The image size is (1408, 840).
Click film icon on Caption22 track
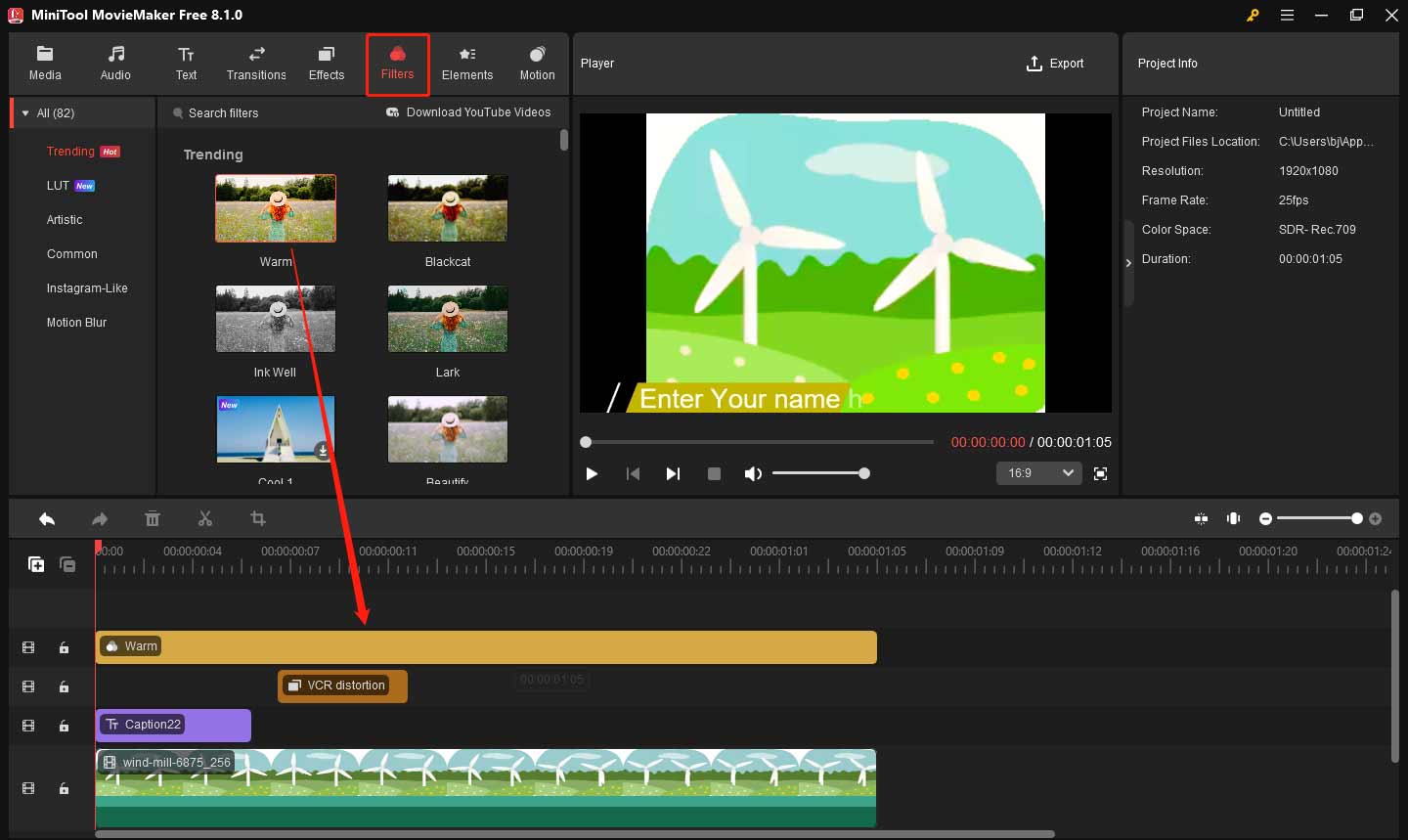[x=28, y=726]
